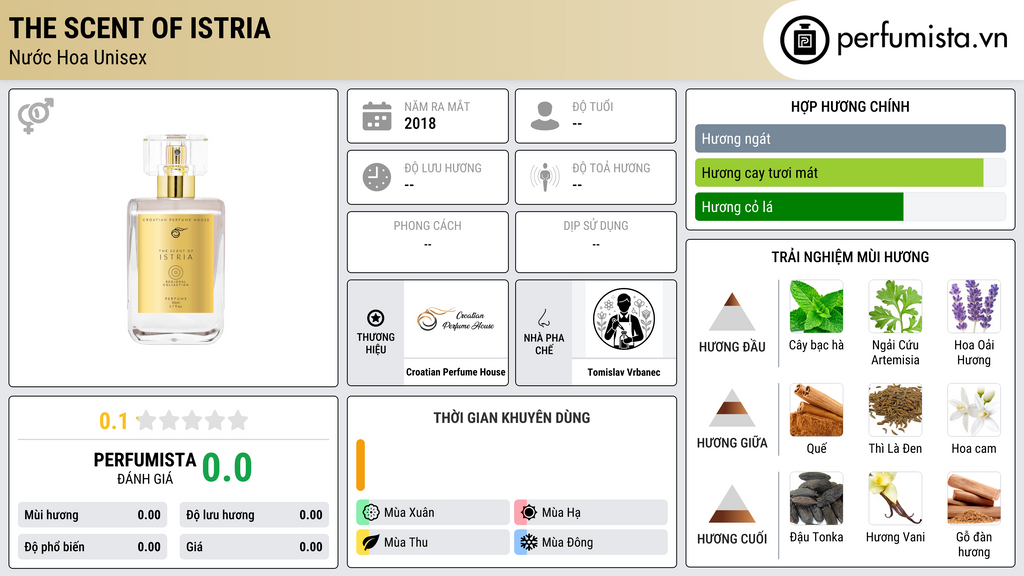Click the five-star rating row
This screenshot has height=576, width=1024.
193,421
